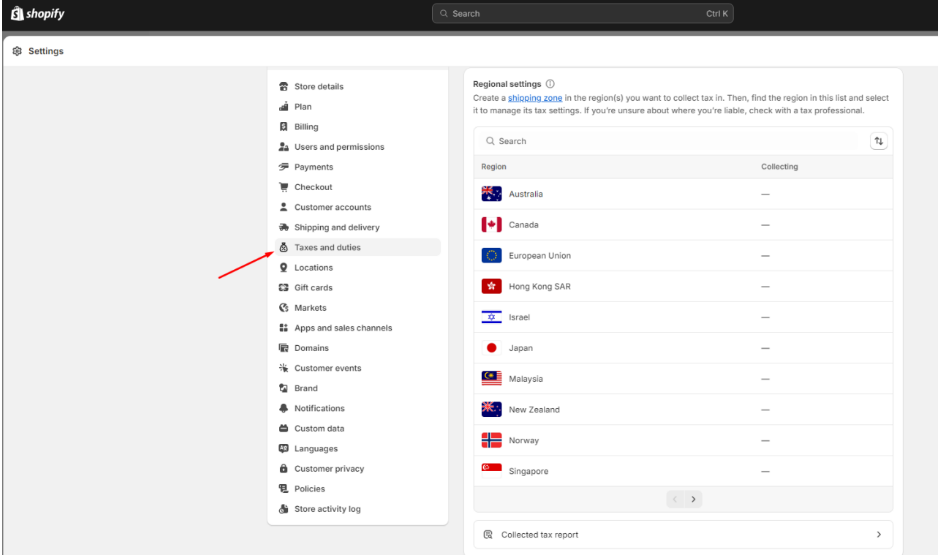
Task: Focus the top Shopify search bar
Action: tap(583, 13)
